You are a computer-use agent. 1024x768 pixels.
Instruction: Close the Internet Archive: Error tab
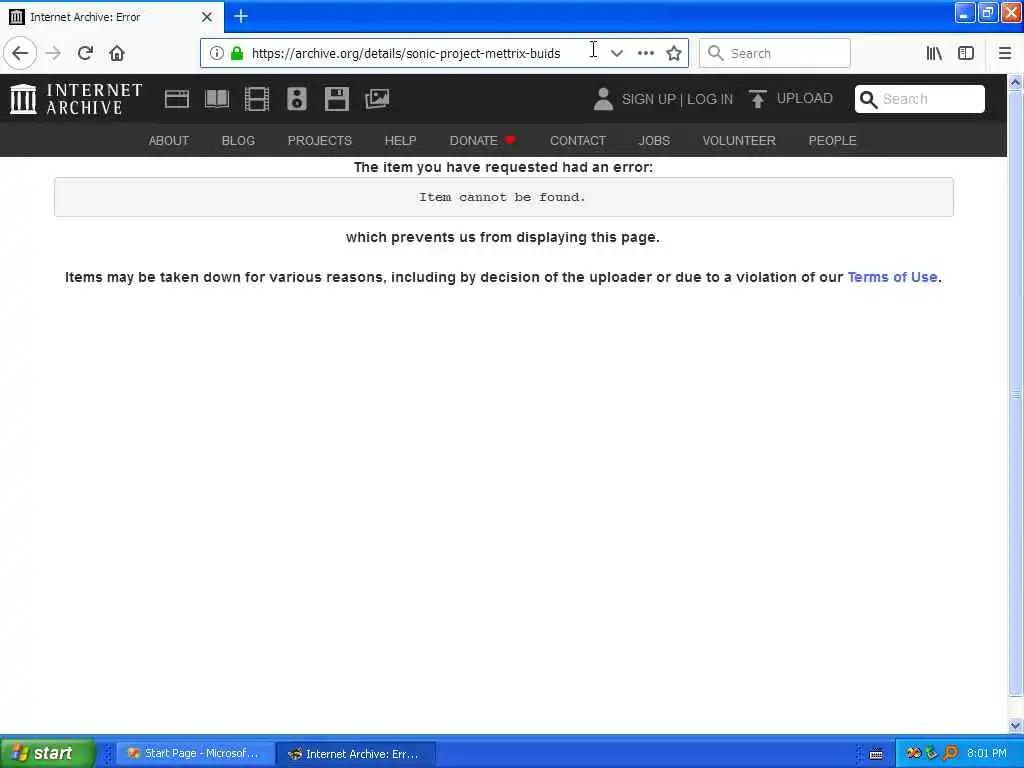pyautogui.click(x=207, y=17)
